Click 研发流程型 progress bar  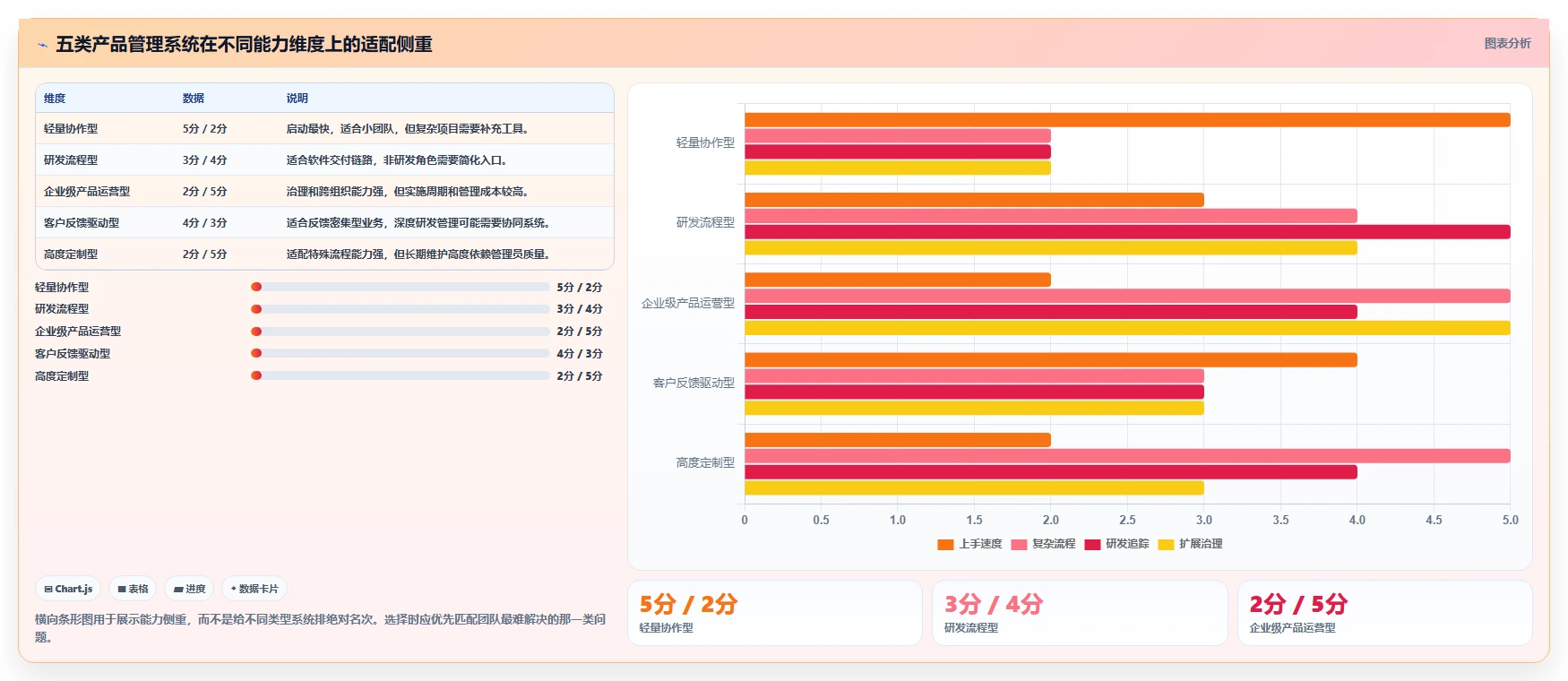point(401,309)
